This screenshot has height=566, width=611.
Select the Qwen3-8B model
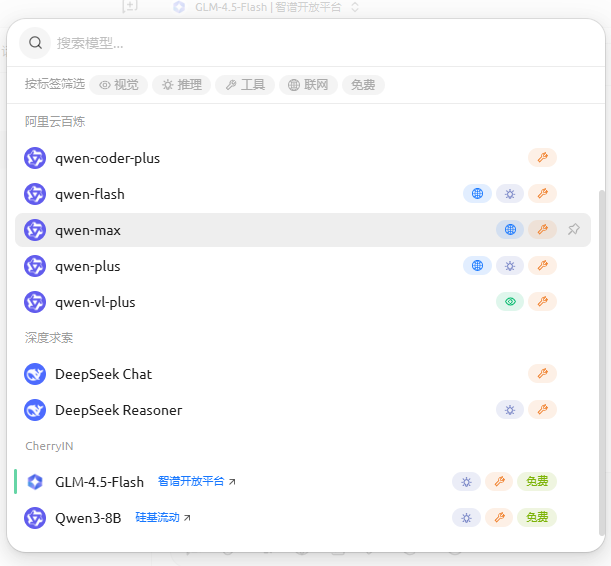click(x=303, y=518)
